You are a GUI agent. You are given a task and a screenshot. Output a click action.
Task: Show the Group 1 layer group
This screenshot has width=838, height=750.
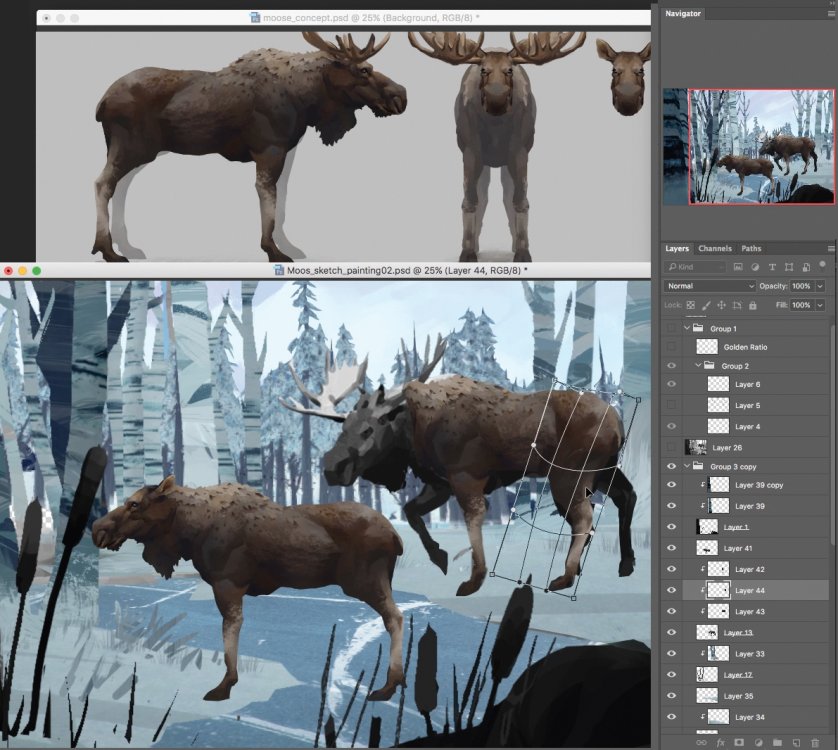pyautogui.click(x=672, y=328)
